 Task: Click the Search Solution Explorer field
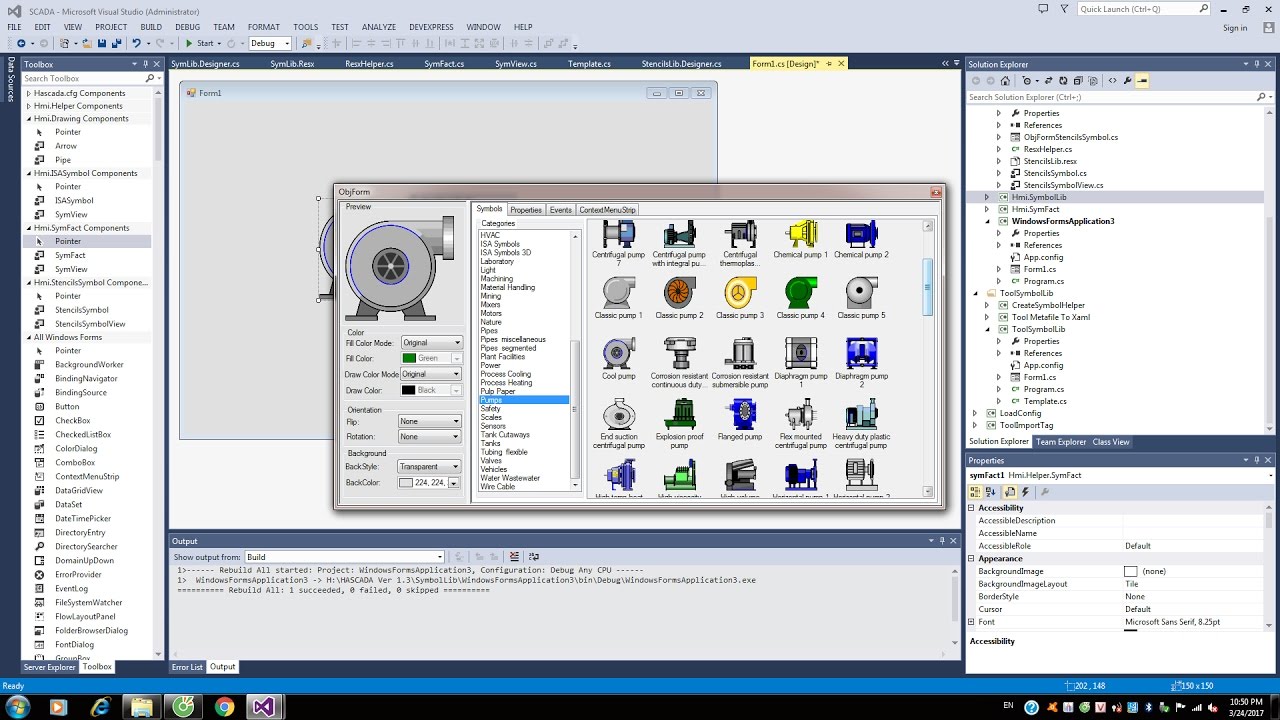pyautogui.click(x=1111, y=97)
